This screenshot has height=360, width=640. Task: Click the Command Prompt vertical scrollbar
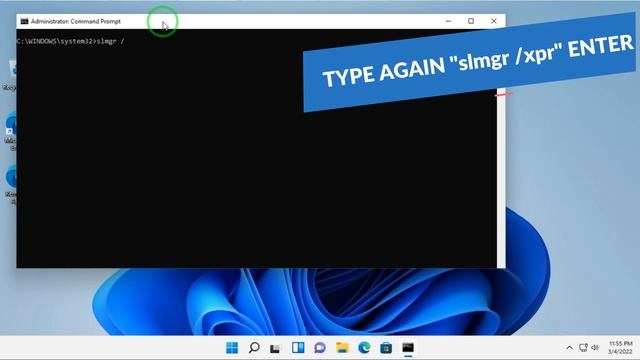[x=501, y=178]
